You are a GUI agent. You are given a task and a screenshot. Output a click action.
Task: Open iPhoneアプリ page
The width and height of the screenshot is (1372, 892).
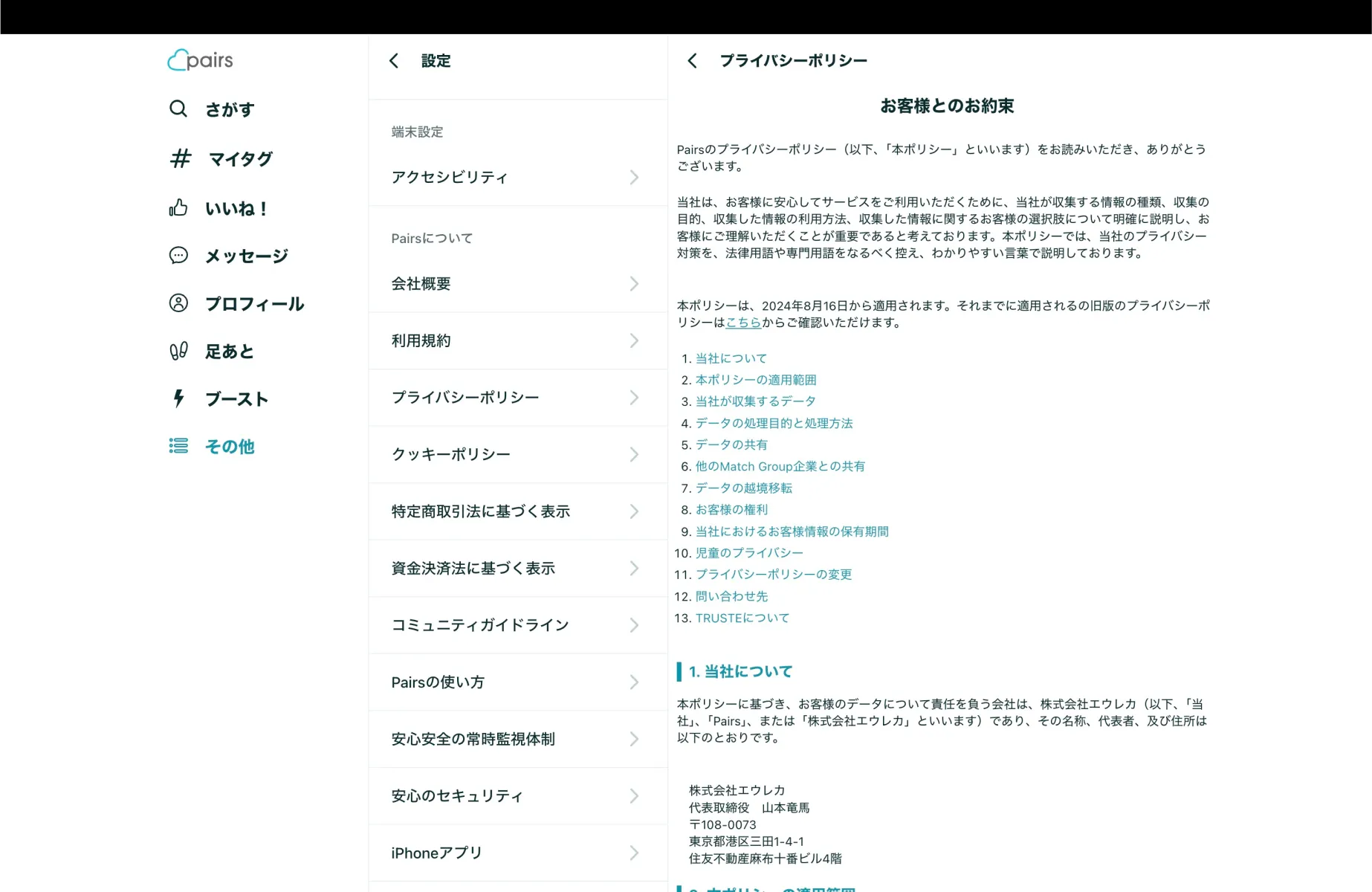(518, 853)
